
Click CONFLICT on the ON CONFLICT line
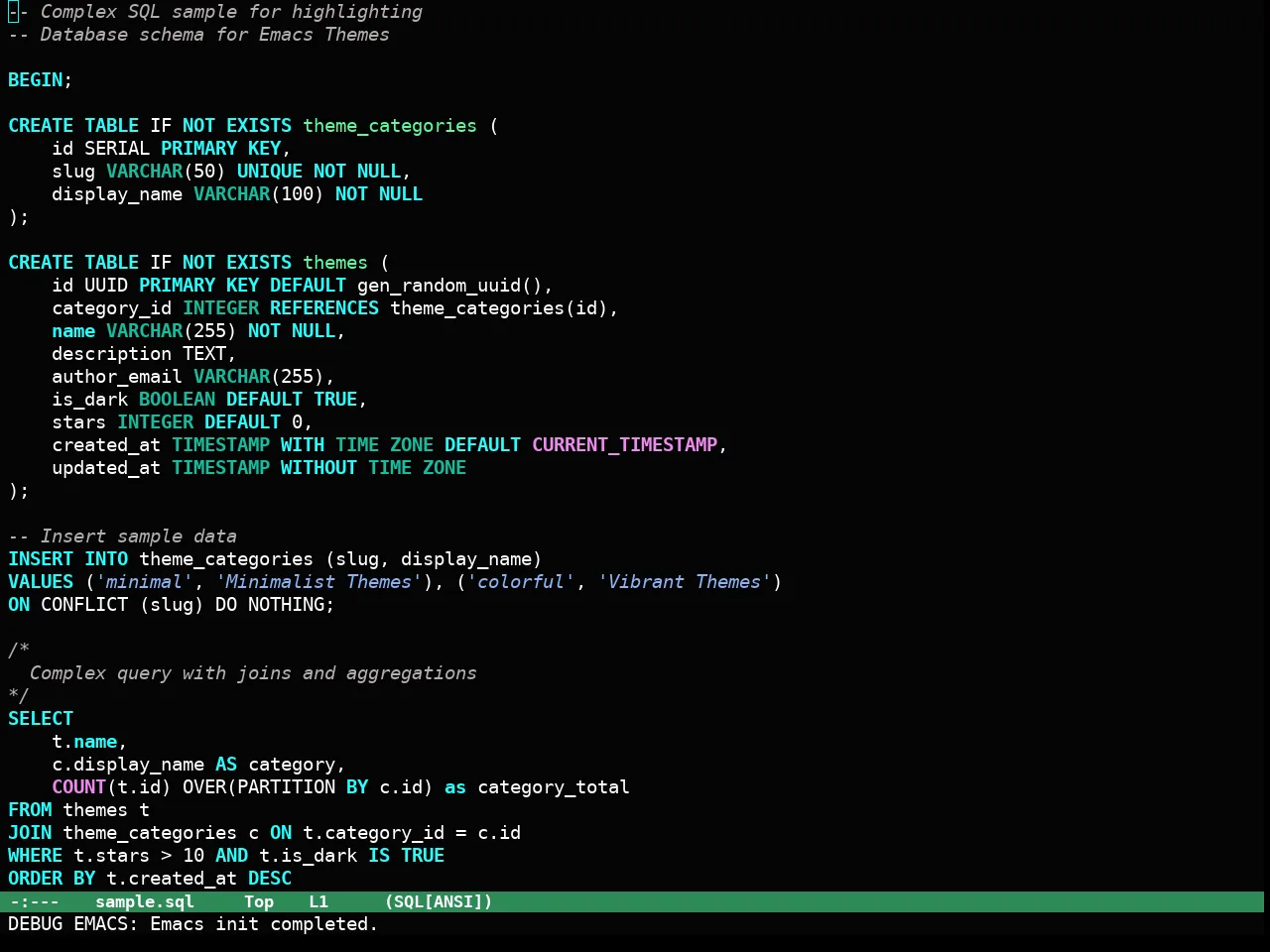pos(84,605)
